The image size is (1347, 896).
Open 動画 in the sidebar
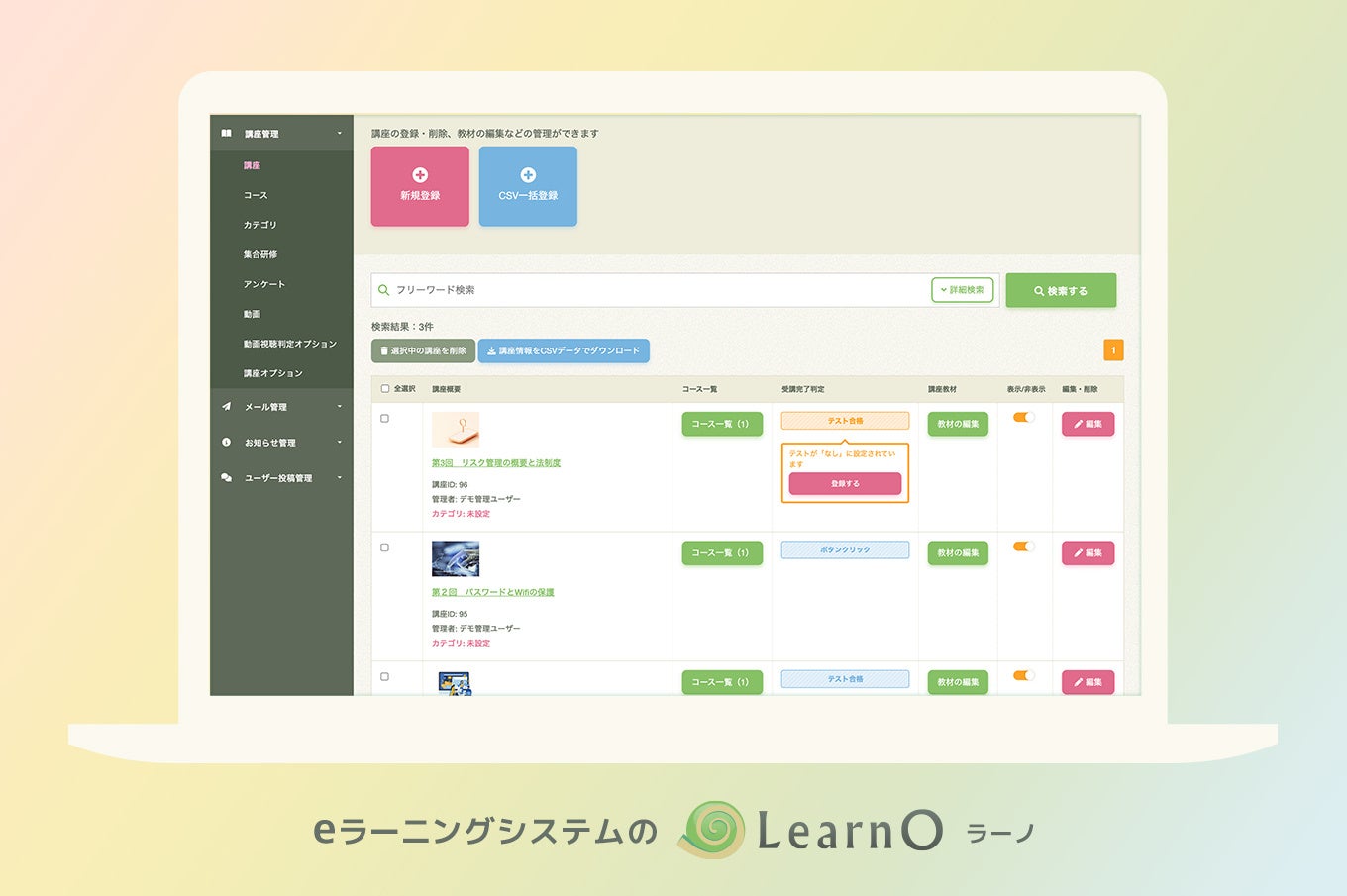(253, 314)
